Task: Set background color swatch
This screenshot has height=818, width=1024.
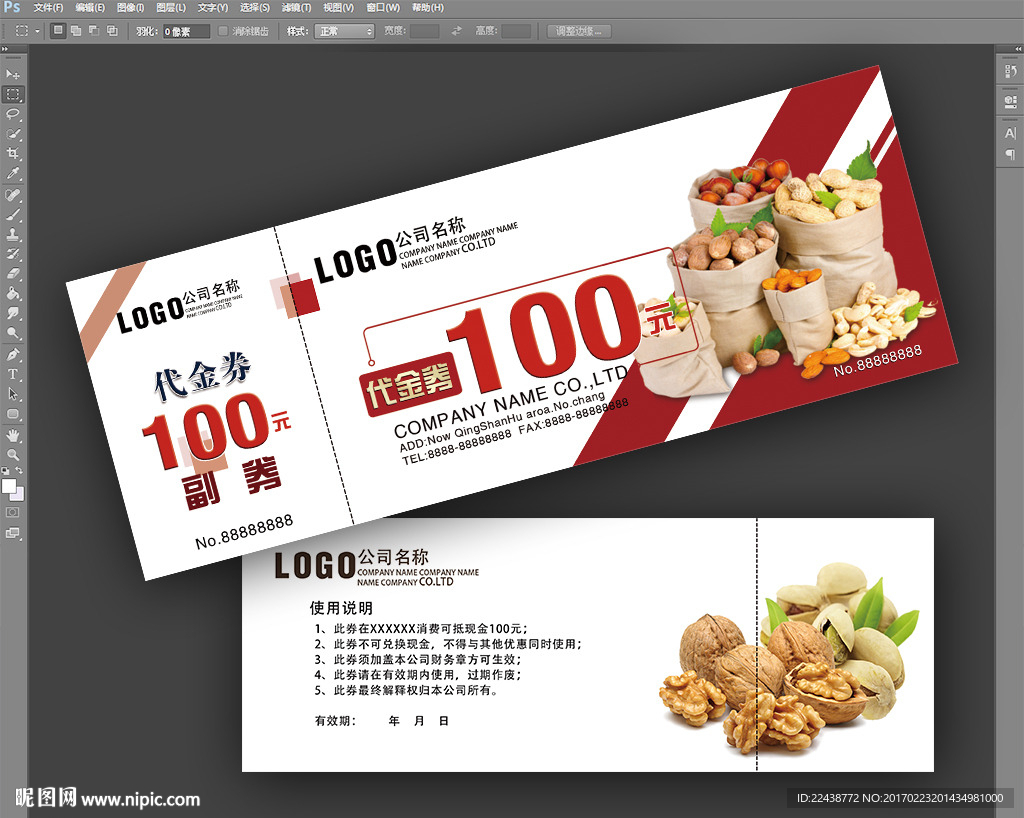Action: point(20,496)
